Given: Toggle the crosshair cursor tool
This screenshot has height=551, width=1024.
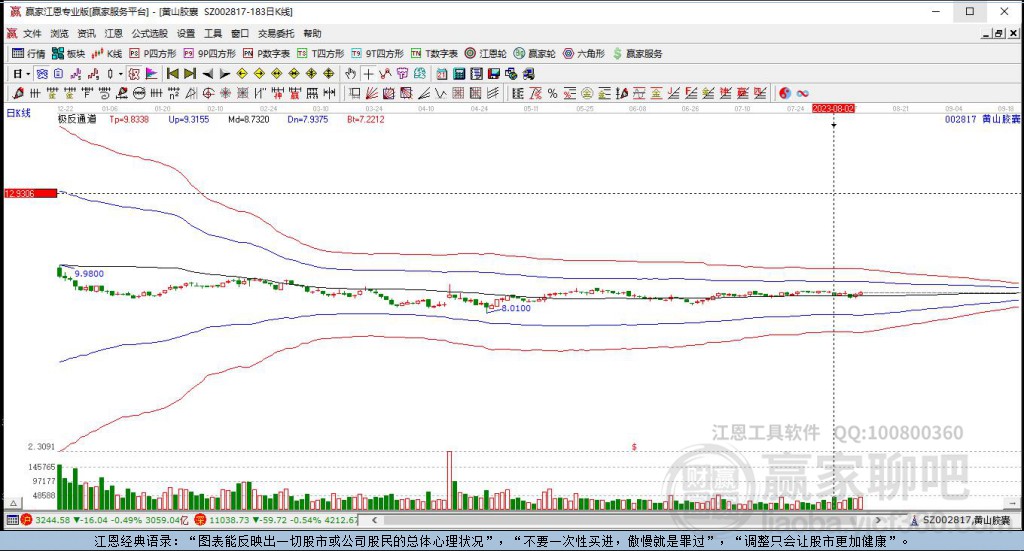Looking at the screenshot, I should point(368,74).
